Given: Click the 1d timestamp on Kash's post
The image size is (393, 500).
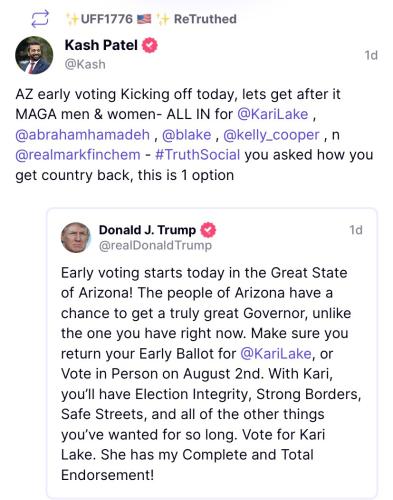Looking at the screenshot, I should tap(371, 55).
